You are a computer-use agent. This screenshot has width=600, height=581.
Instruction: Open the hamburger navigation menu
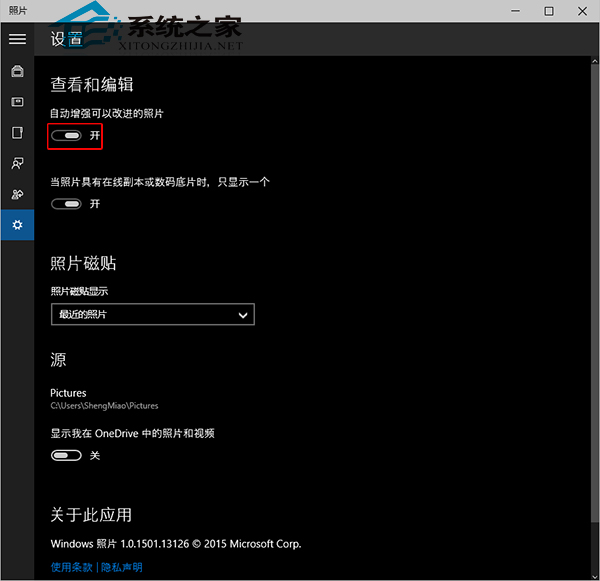(17, 39)
